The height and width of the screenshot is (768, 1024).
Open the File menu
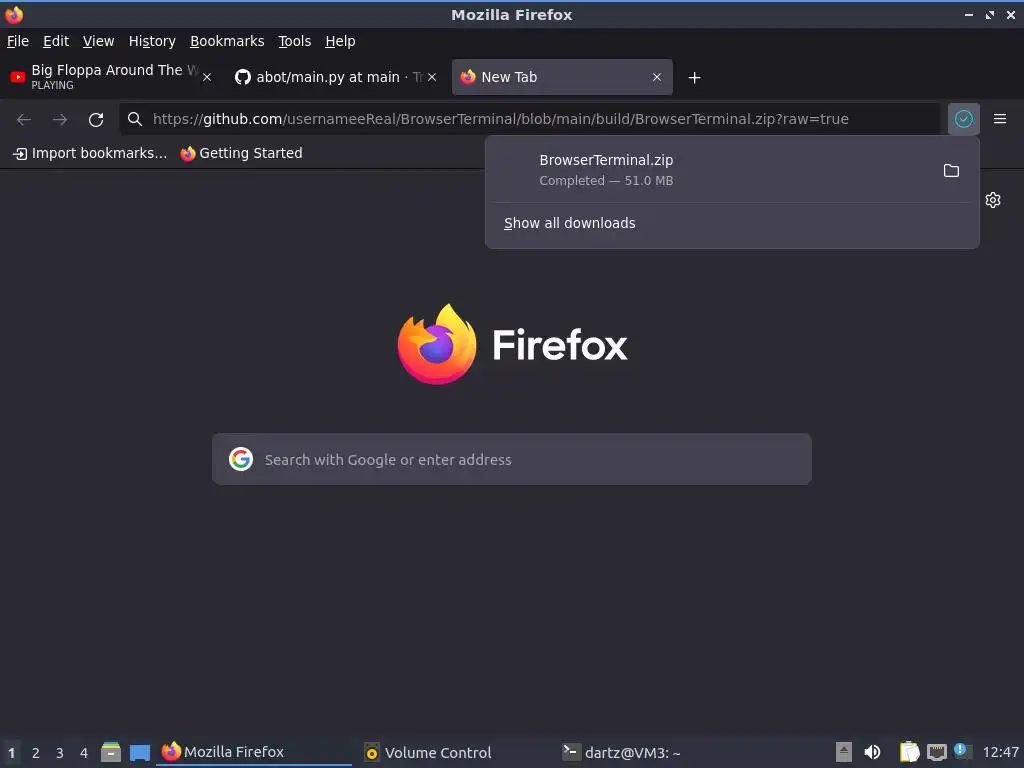coord(18,41)
